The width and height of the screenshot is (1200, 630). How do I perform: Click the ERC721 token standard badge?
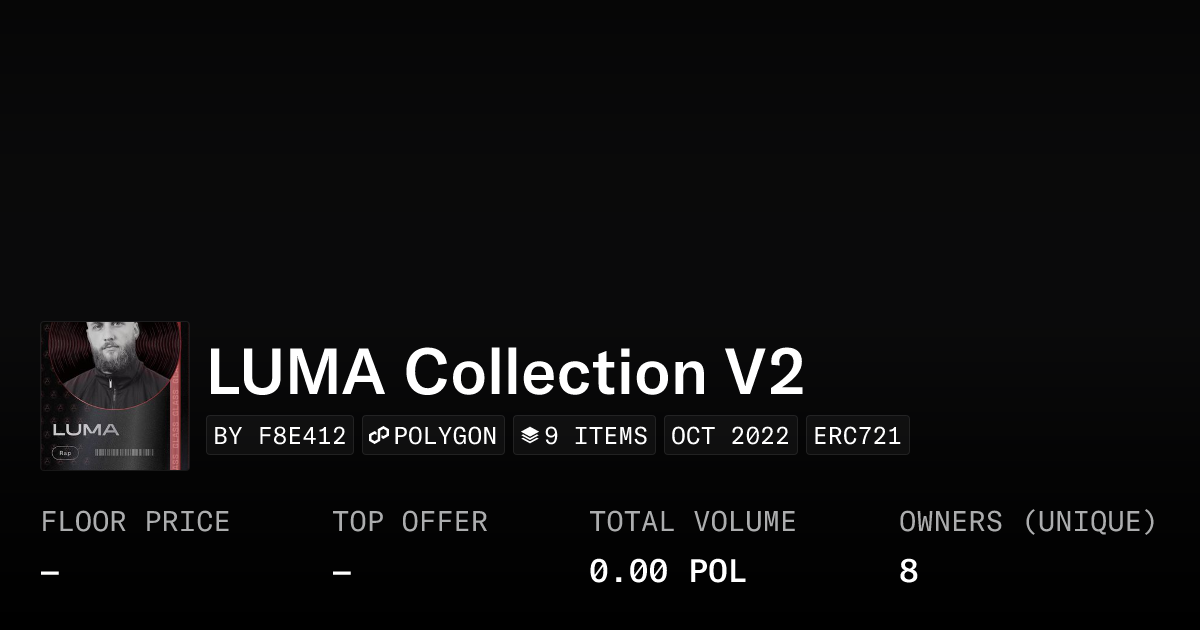857,436
